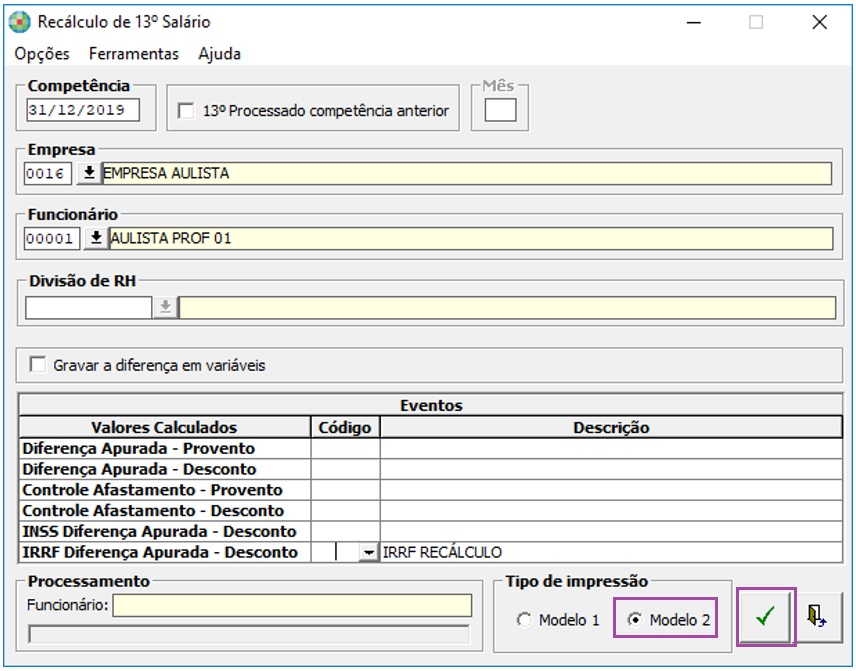This screenshot has width=856, height=671.
Task: Click IRRF RECÁLCULO description cell
Action: coord(611,553)
